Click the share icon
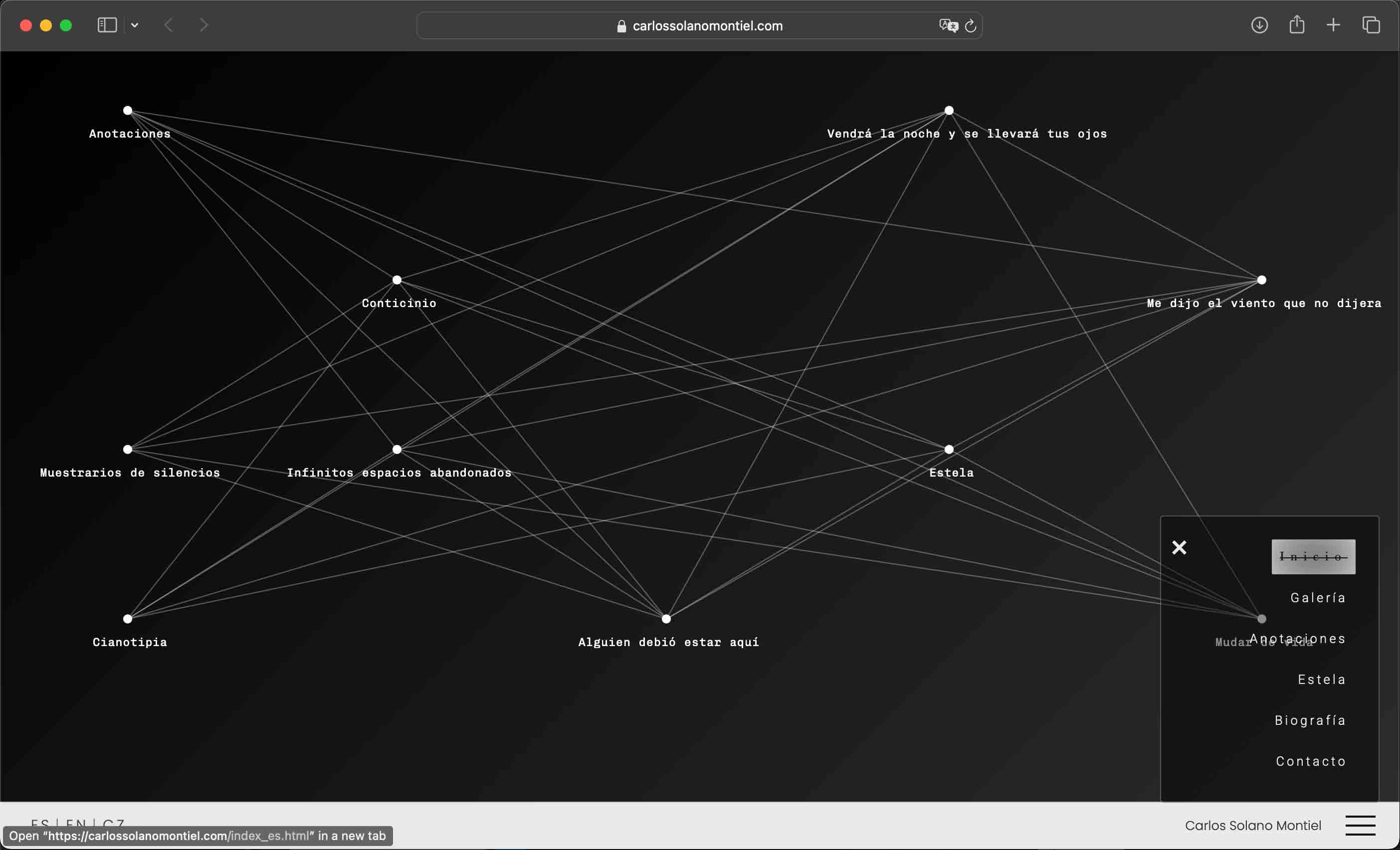Image resolution: width=1400 pixels, height=850 pixels. pyautogui.click(x=1297, y=25)
